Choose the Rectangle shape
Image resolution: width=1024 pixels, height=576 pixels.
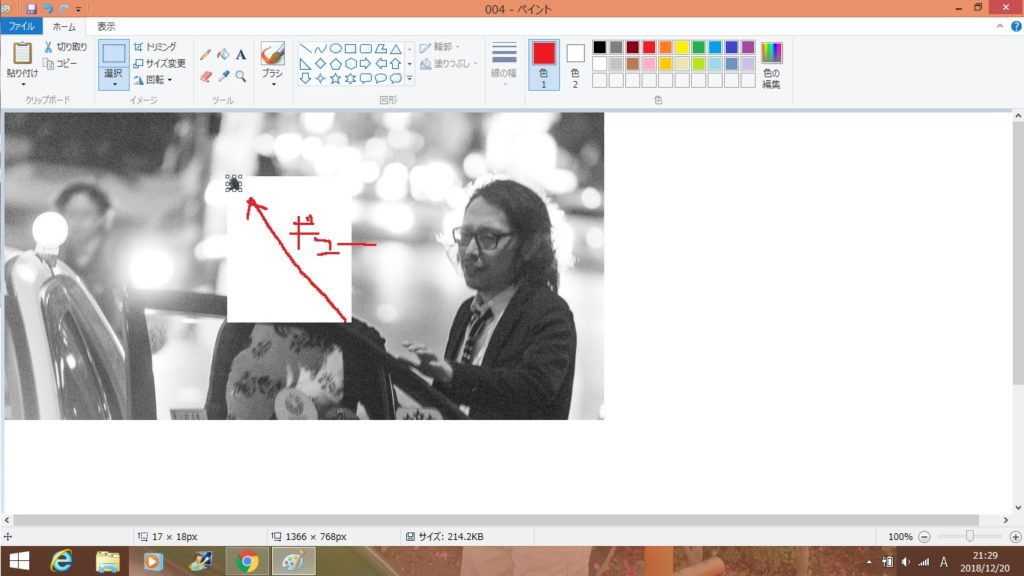click(350, 49)
